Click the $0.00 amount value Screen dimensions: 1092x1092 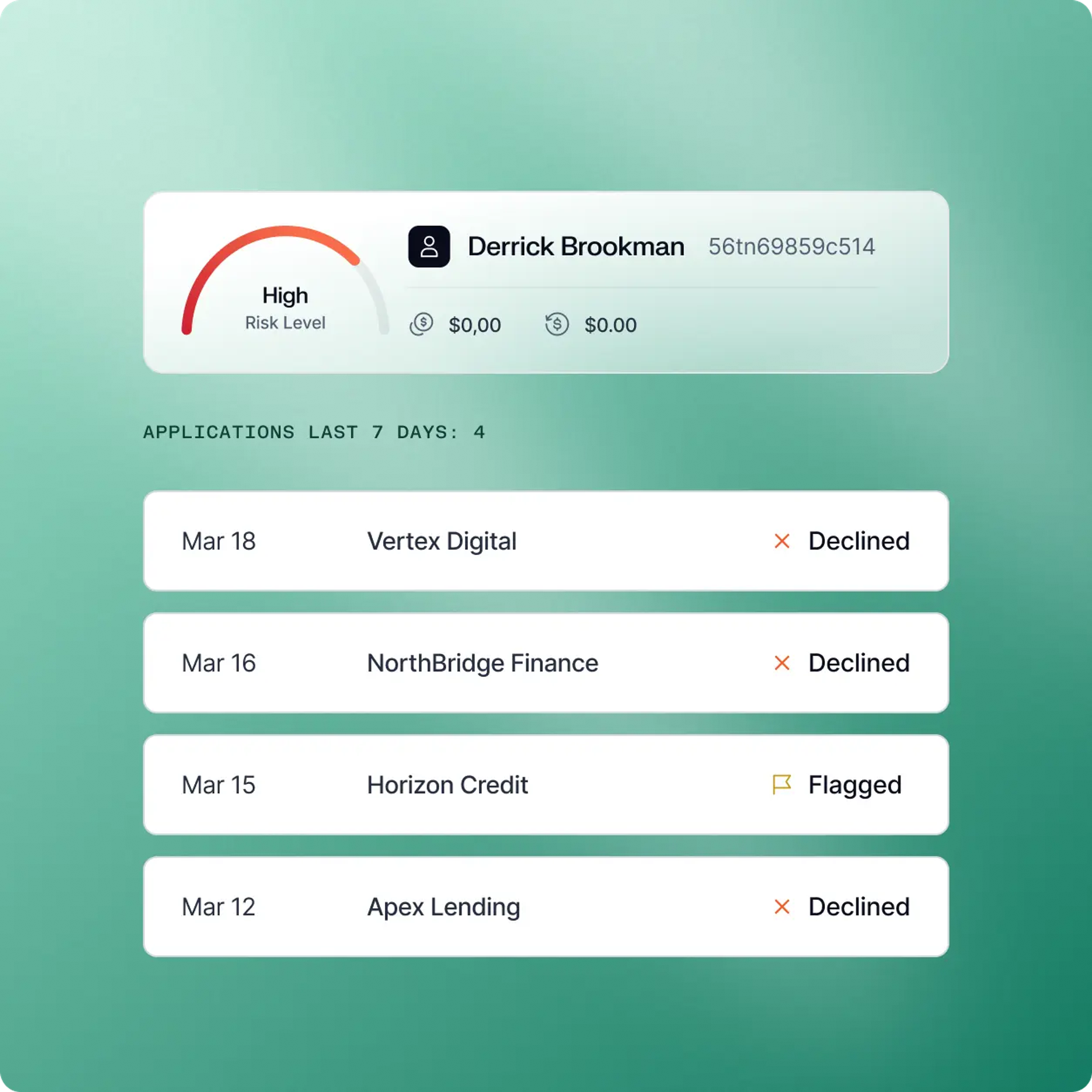pos(611,325)
